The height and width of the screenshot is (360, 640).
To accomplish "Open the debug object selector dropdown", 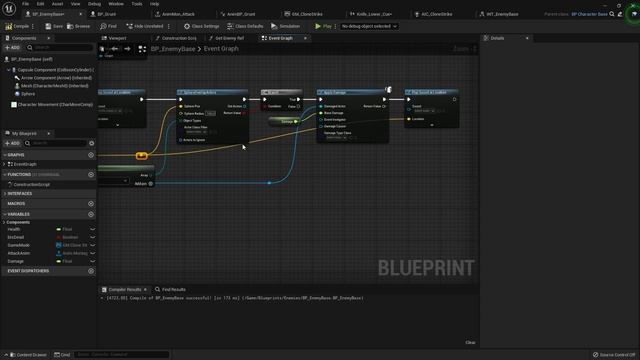I will [x=369, y=26].
